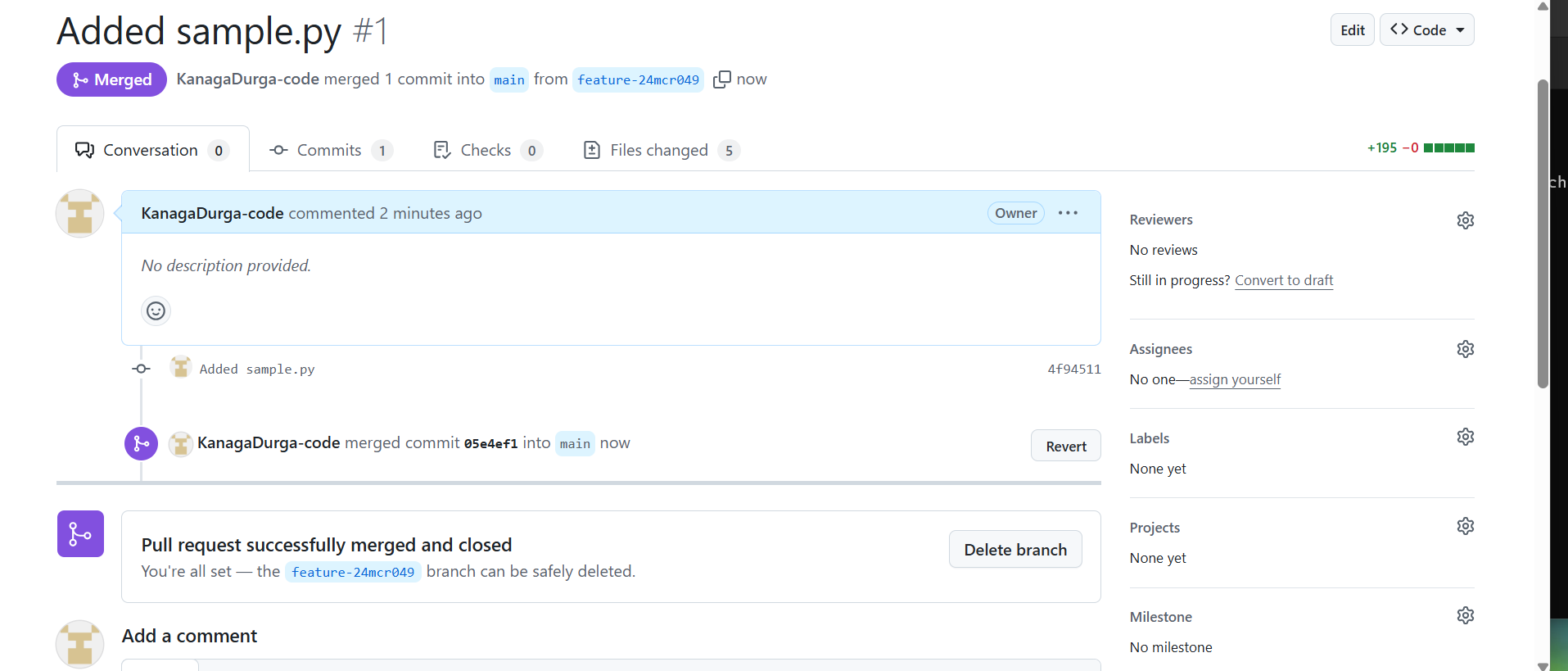Switch to the Checks tab
1568x671 pixels.
pyautogui.click(x=488, y=150)
